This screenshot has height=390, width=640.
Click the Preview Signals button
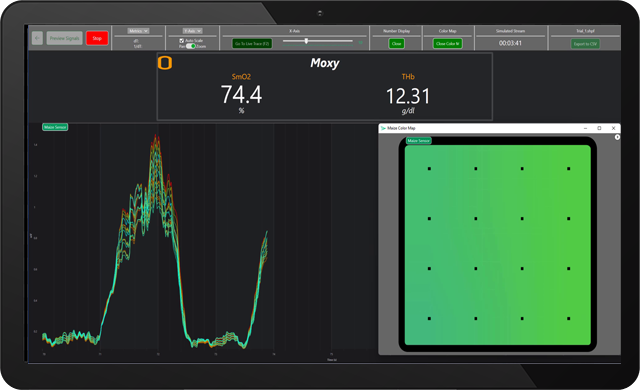[64, 38]
